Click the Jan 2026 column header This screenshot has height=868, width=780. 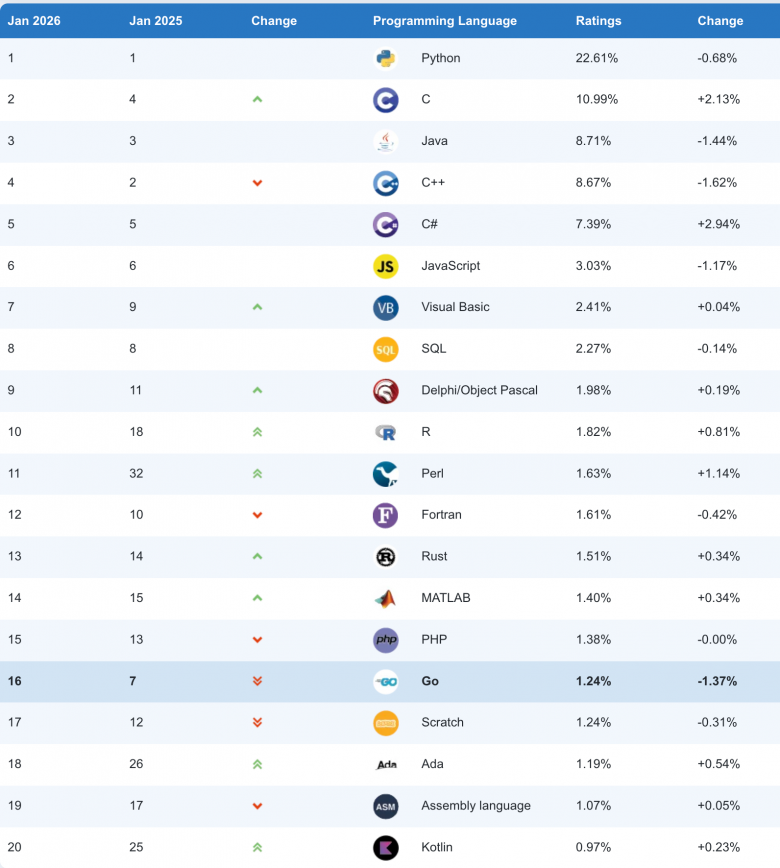pos(34,20)
